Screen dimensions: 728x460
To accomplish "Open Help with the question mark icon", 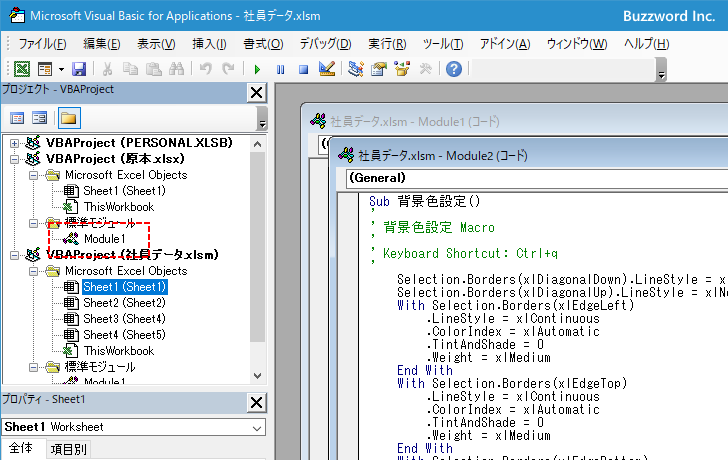I will click(454, 69).
